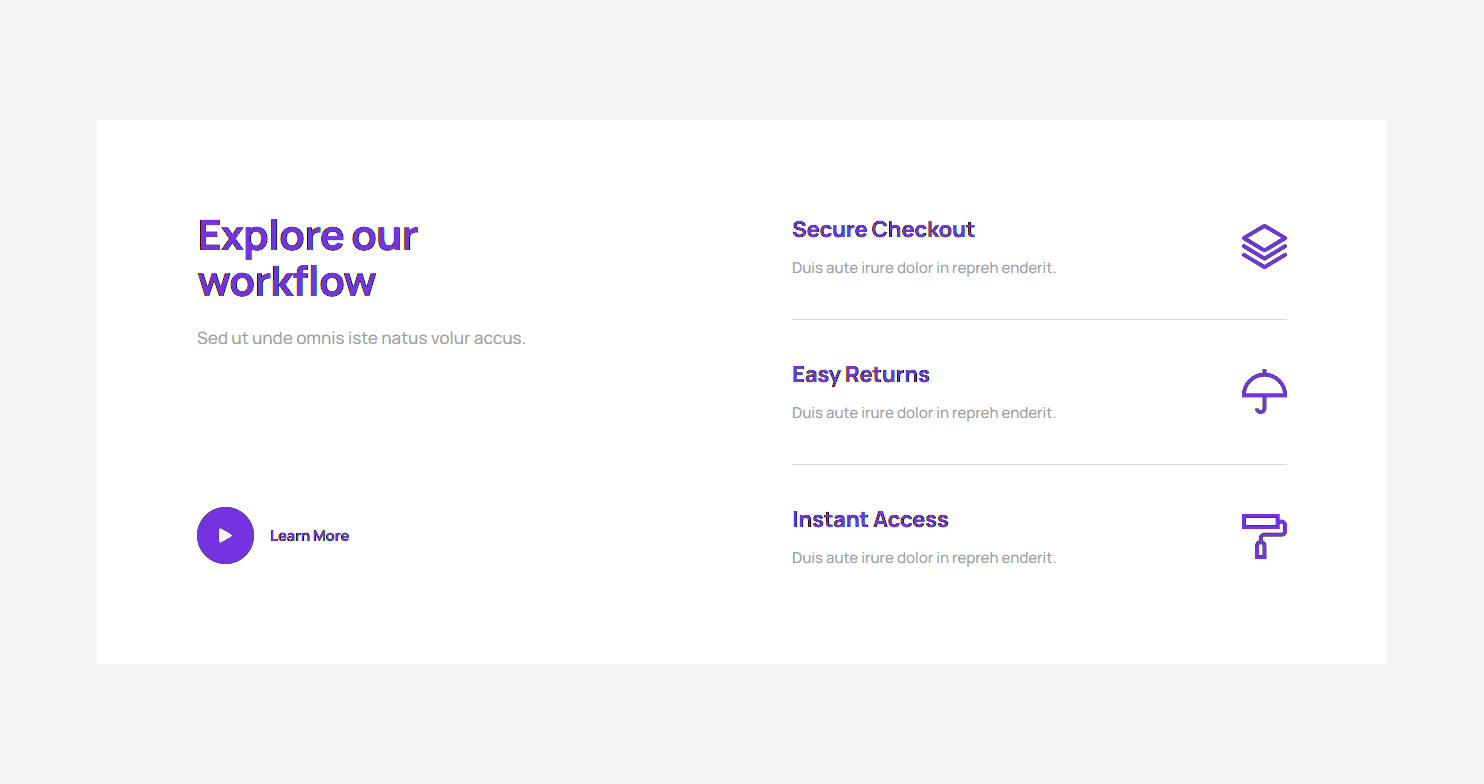Click the description text below Easy Returns
The image size is (1484, 784).
(923, 413)
